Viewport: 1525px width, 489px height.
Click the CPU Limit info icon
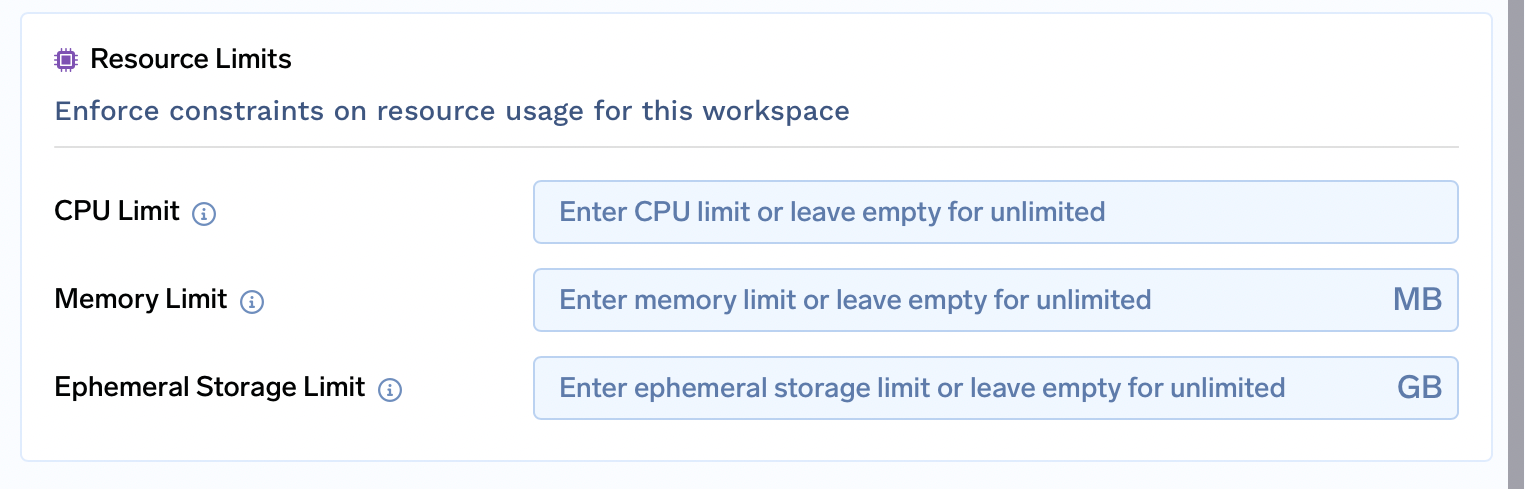pyautogui.click(x=204, y=213)
